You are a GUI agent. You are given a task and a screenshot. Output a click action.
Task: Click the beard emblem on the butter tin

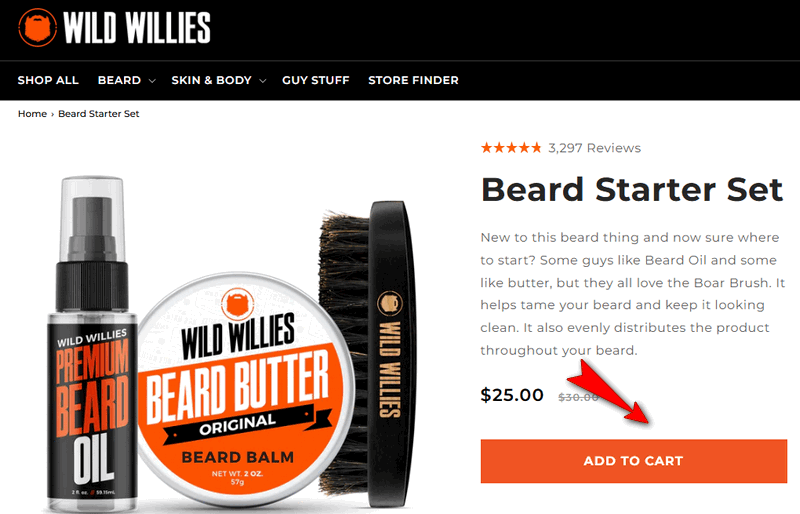[x=237, y=303]
